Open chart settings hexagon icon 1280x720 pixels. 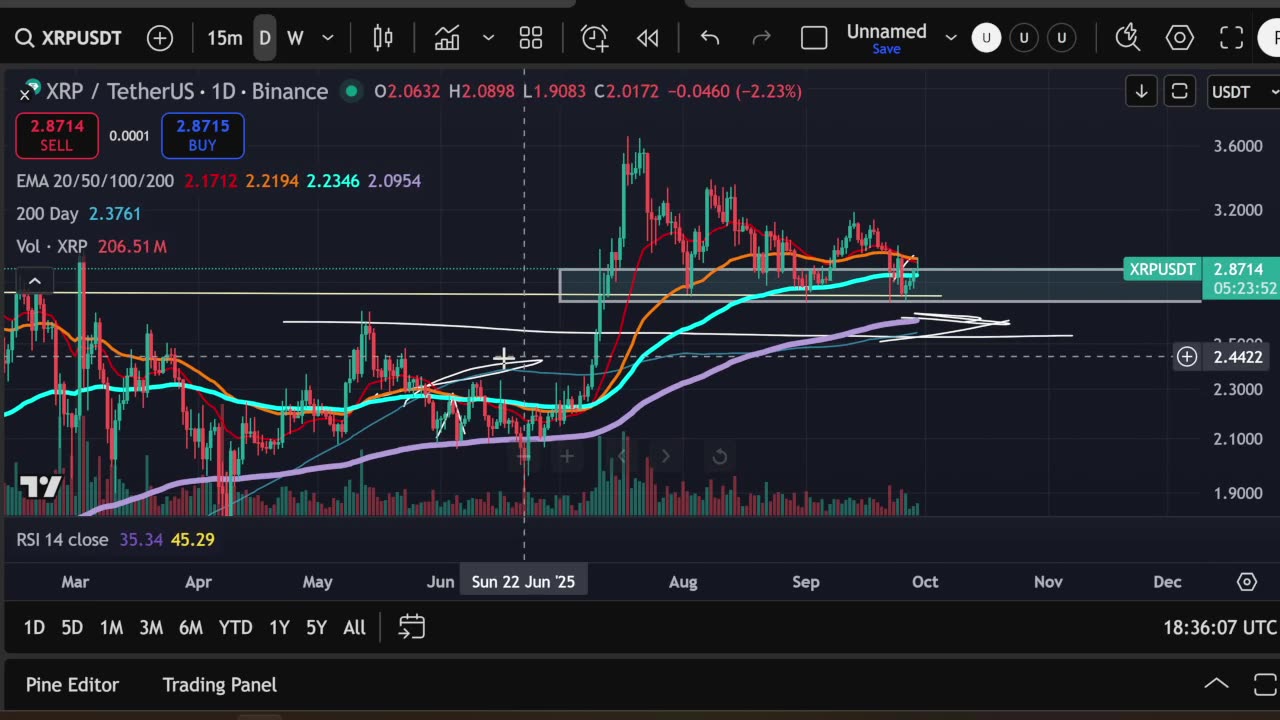(1180, 38)
